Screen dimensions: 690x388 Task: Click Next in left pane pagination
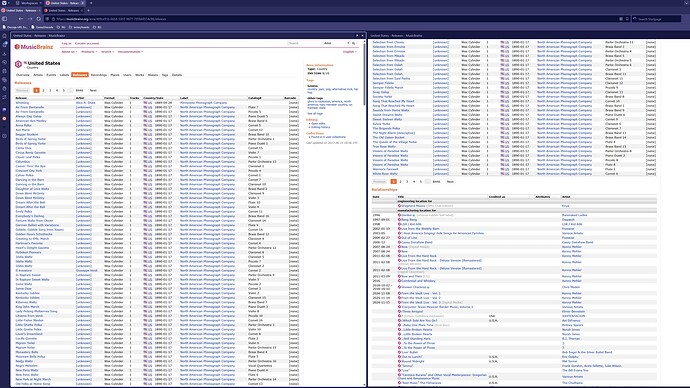pos(93,90)
